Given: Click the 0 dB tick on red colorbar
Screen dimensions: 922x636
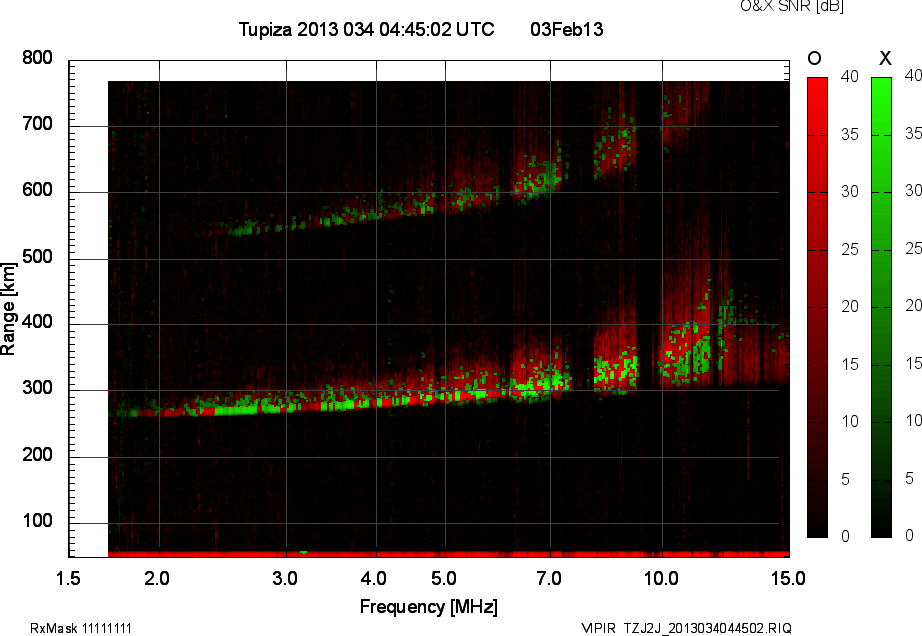Looking at the screenshot, I should (846, 536).
